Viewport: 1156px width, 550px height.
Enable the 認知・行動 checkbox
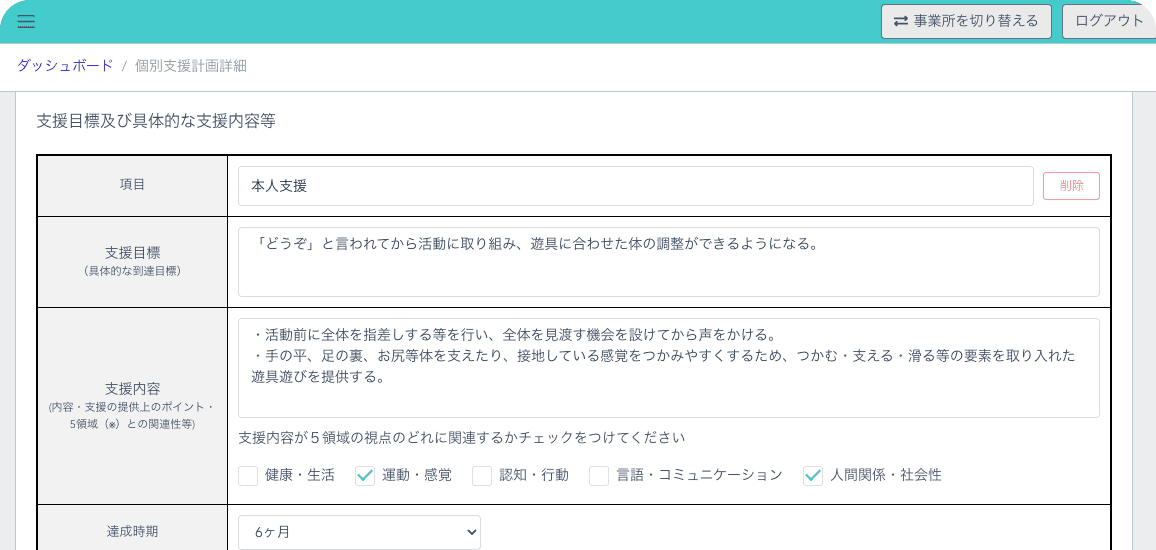[x=482, y=476]
